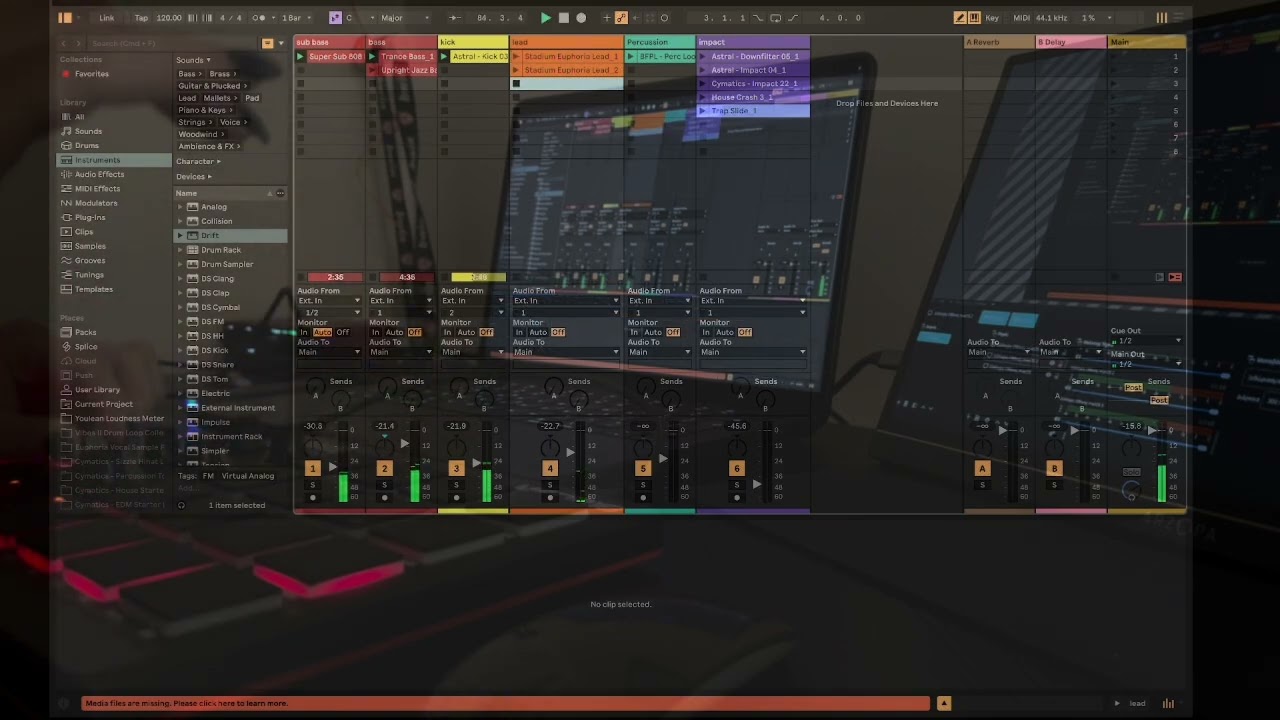This screenshot has width=1280, height=720.
Task: Solo track 4 with its S button
Action: click(x=549, y=485)
